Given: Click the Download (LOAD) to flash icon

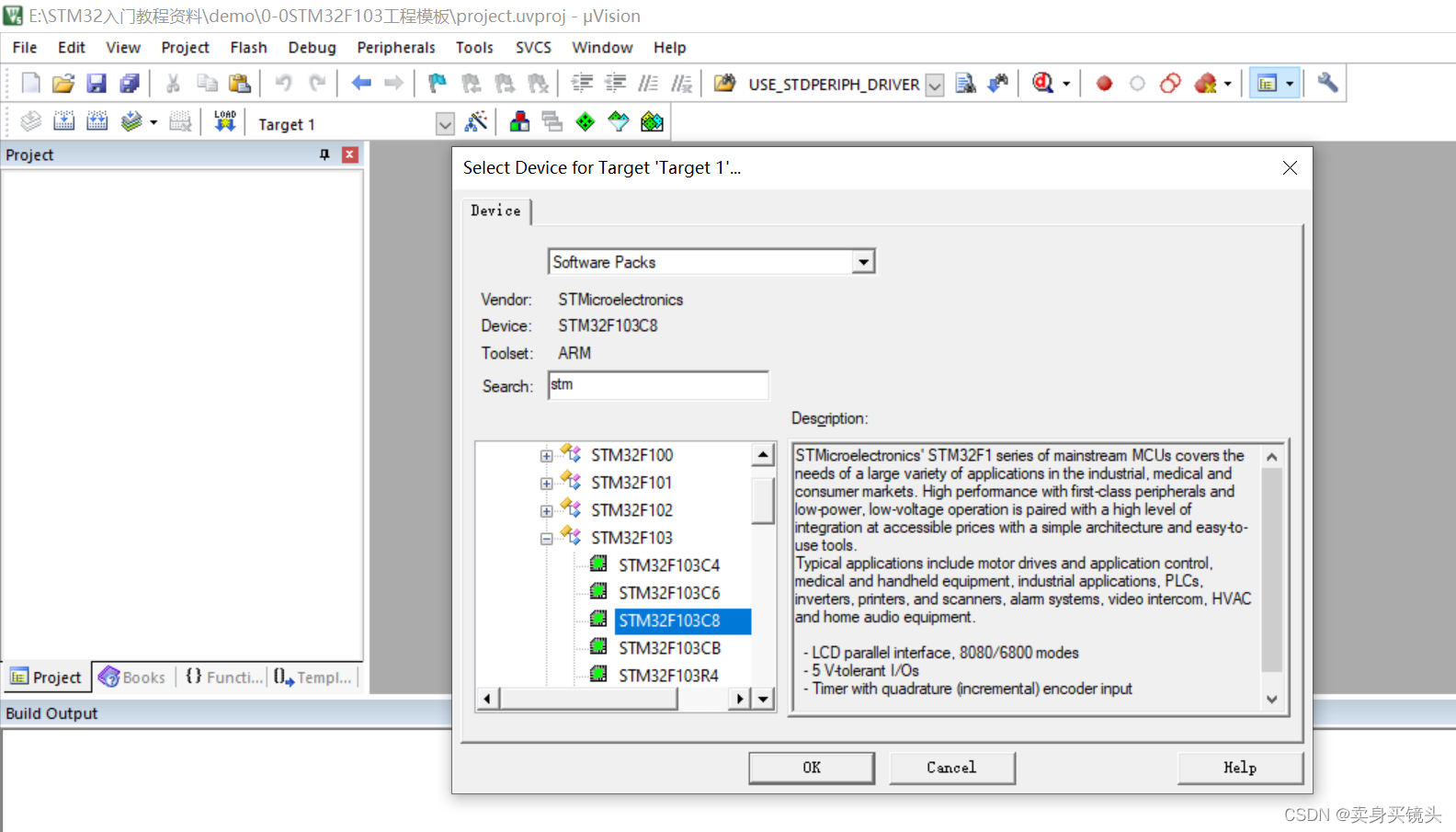Looking at the screenshot, I should tap(225, 122).
